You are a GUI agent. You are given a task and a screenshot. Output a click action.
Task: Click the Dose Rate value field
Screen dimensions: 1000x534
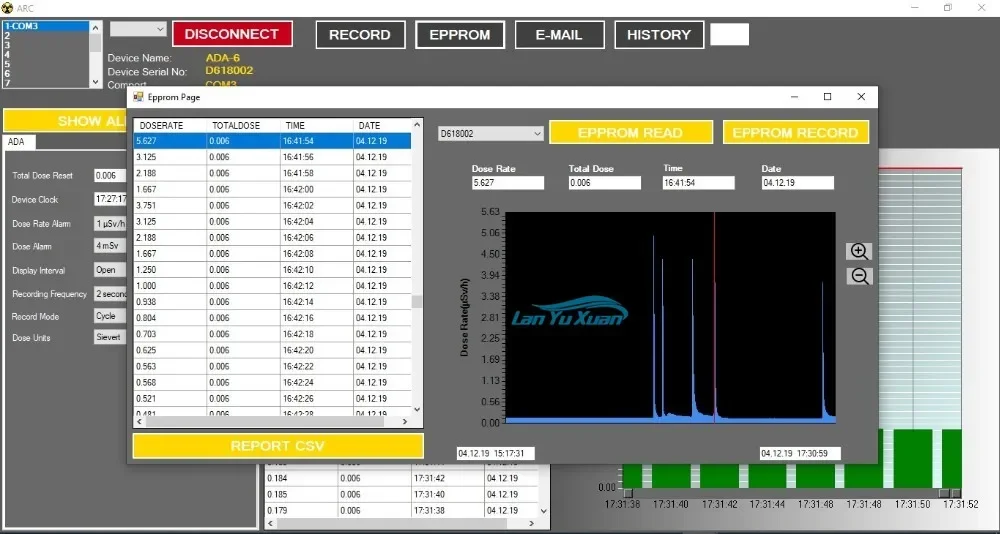(508, 183)
